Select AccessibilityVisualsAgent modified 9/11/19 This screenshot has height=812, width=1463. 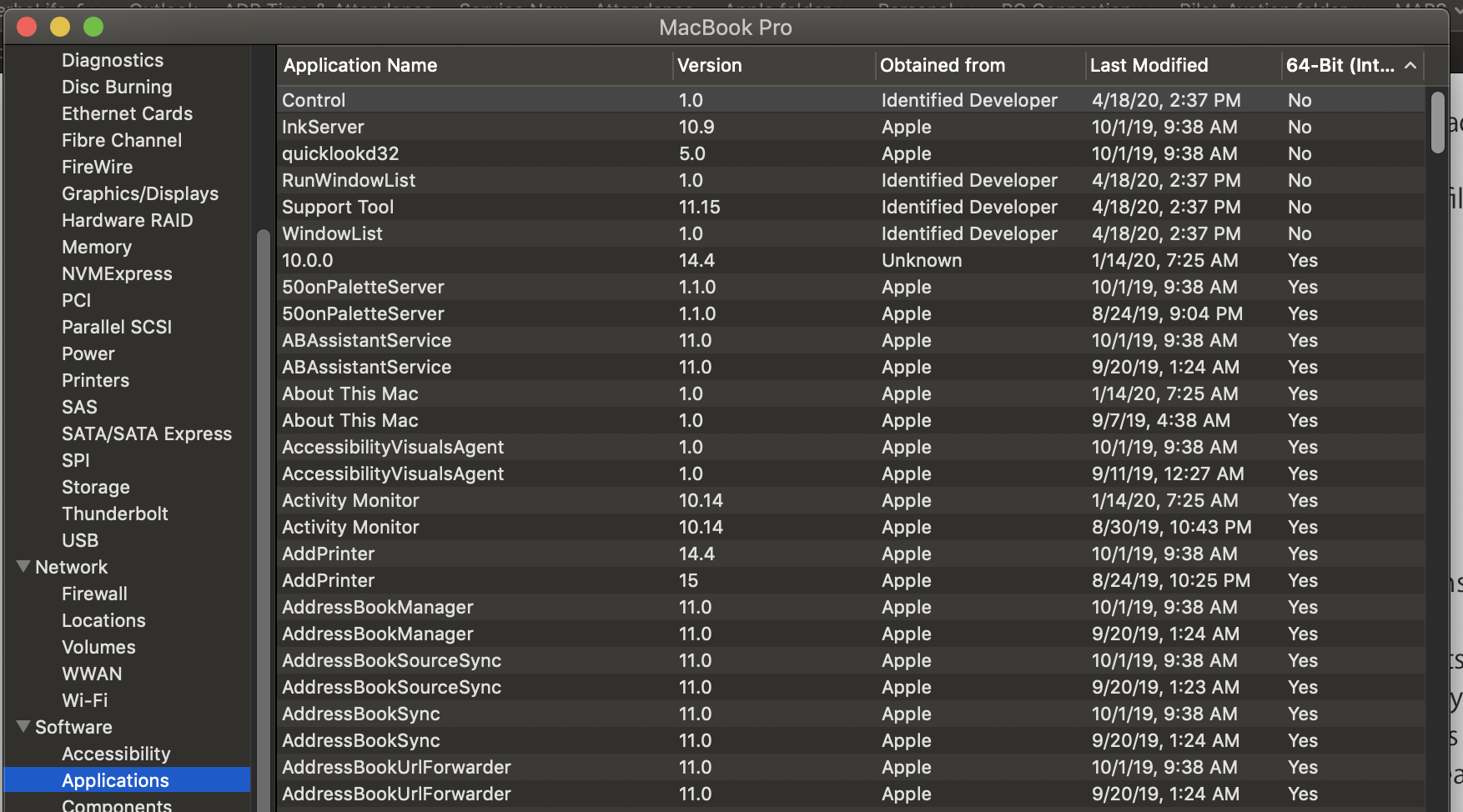[x=851, y=474]
